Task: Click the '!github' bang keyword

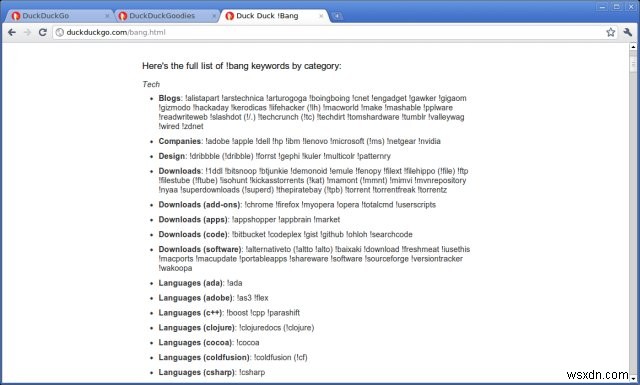Action: pos(332,234)
